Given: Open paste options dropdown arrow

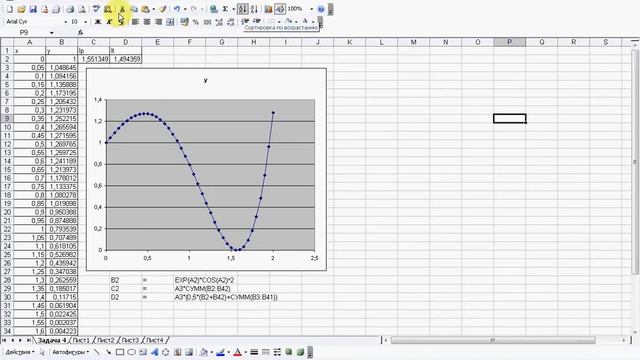Looking at the screenshot, I should tap(153, 9).
